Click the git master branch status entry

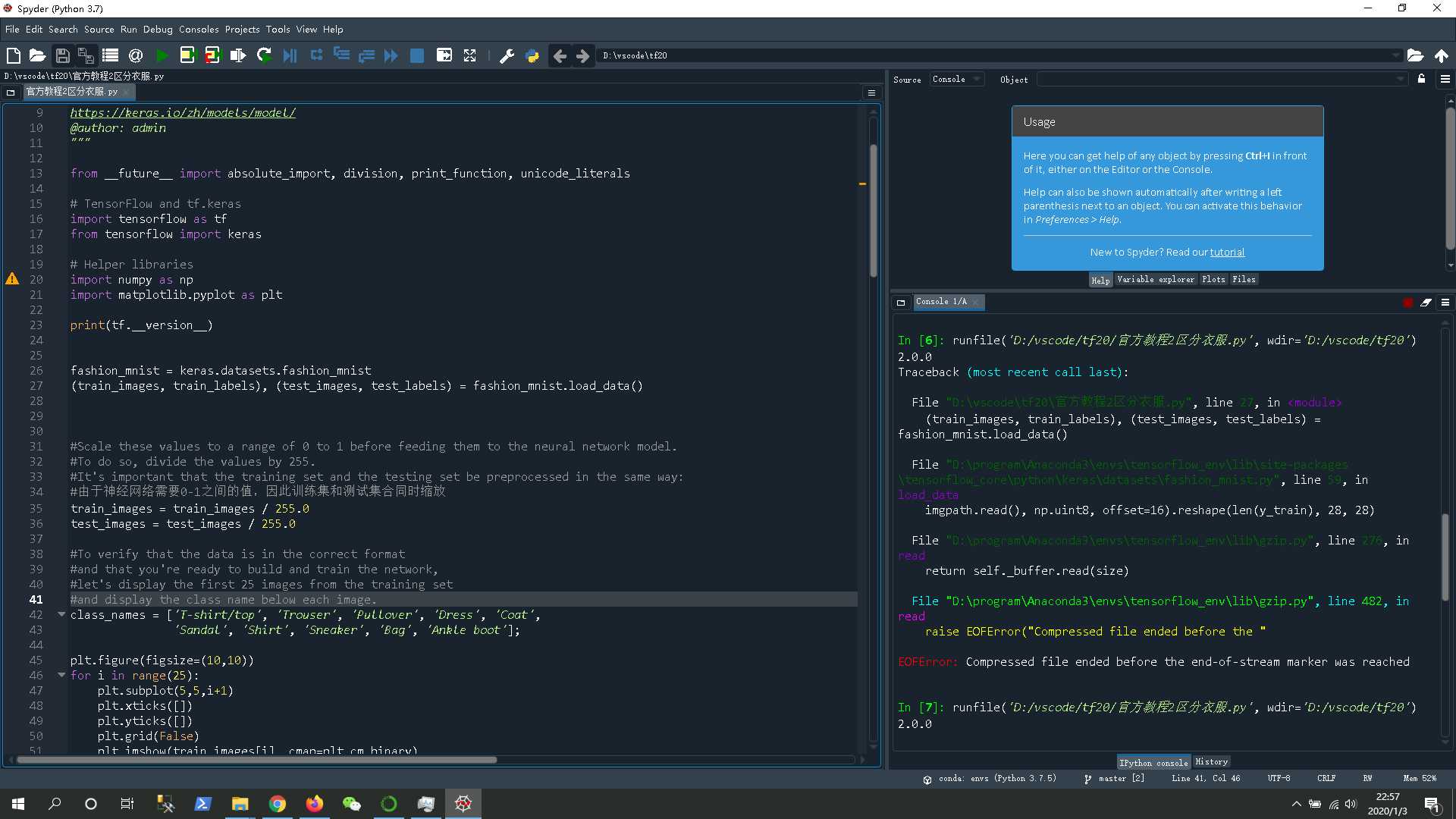1114,778
